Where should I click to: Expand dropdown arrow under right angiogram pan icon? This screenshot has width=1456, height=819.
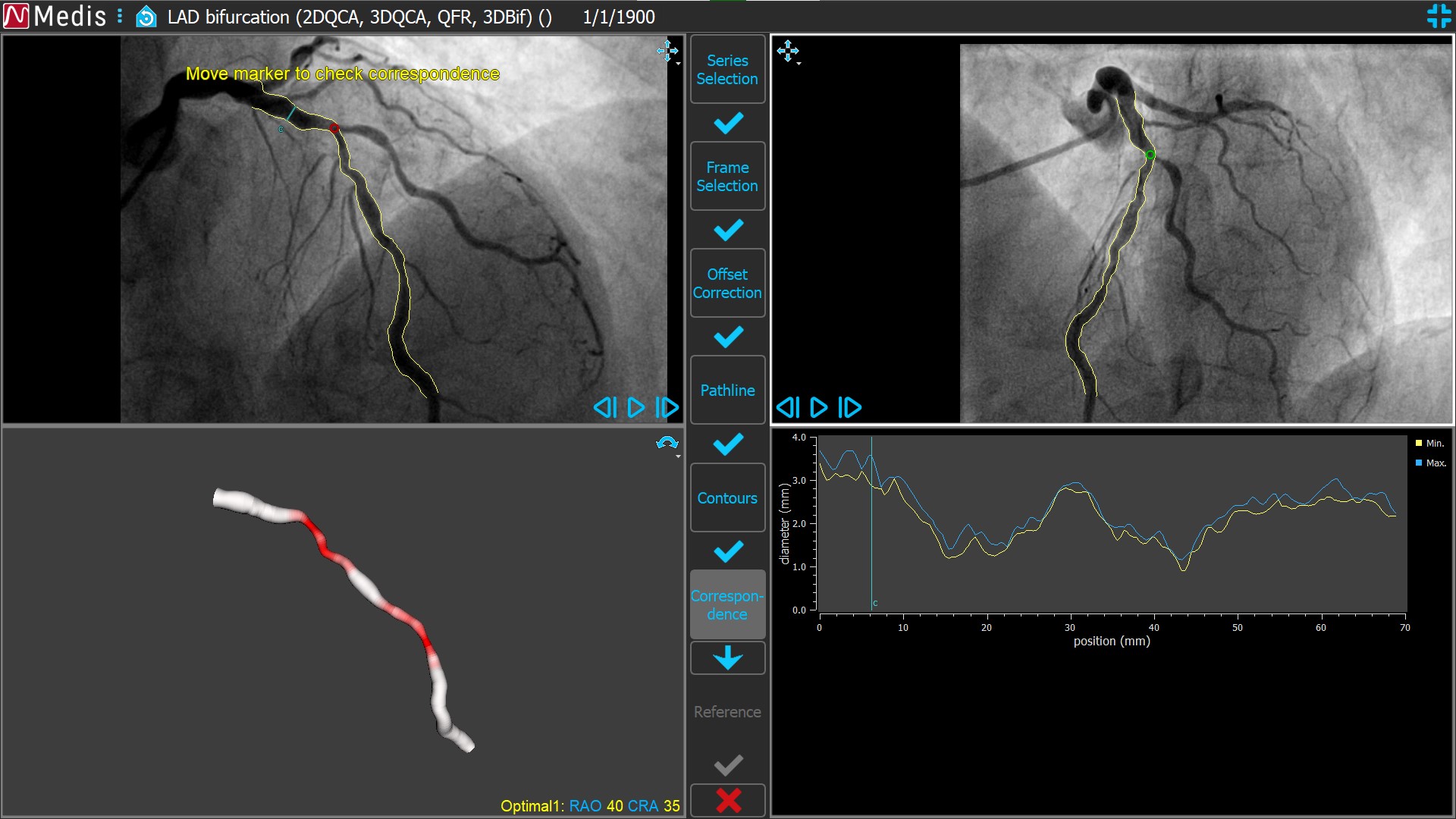click(x=799, y=64)
